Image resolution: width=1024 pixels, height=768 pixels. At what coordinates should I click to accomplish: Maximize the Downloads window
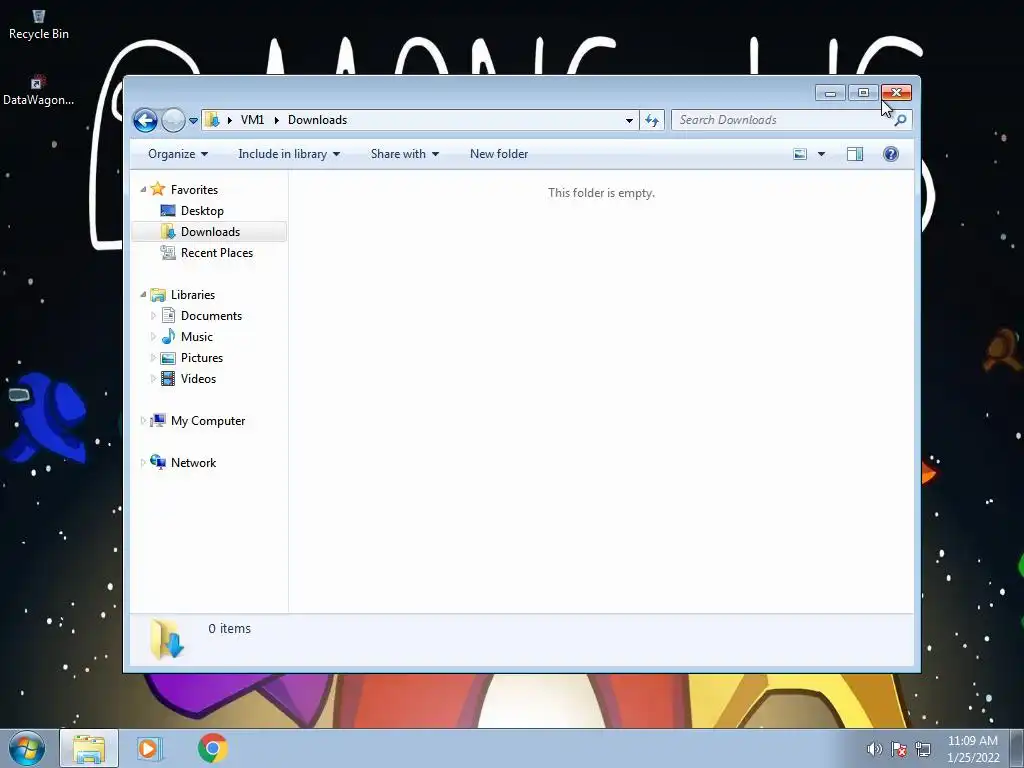tap(863, 93)
